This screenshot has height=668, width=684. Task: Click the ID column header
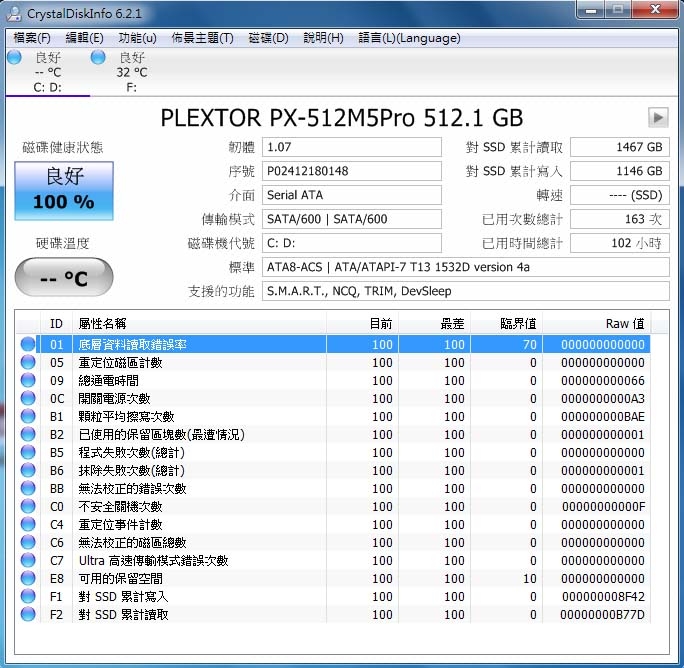click(x=56, y=324)
